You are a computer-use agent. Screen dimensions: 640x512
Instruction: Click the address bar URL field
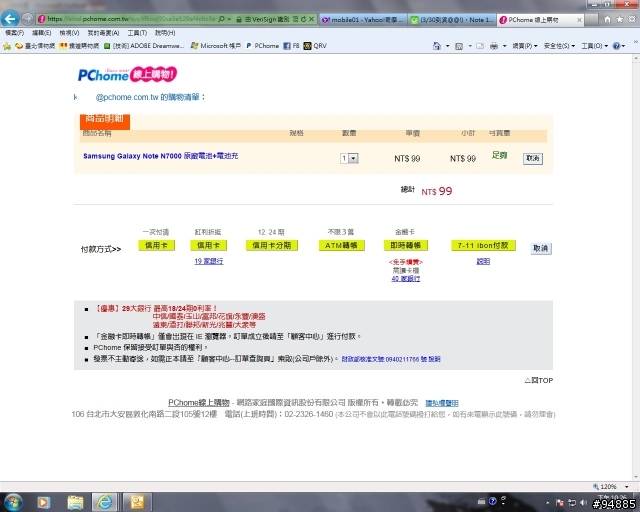click(133, 19)
